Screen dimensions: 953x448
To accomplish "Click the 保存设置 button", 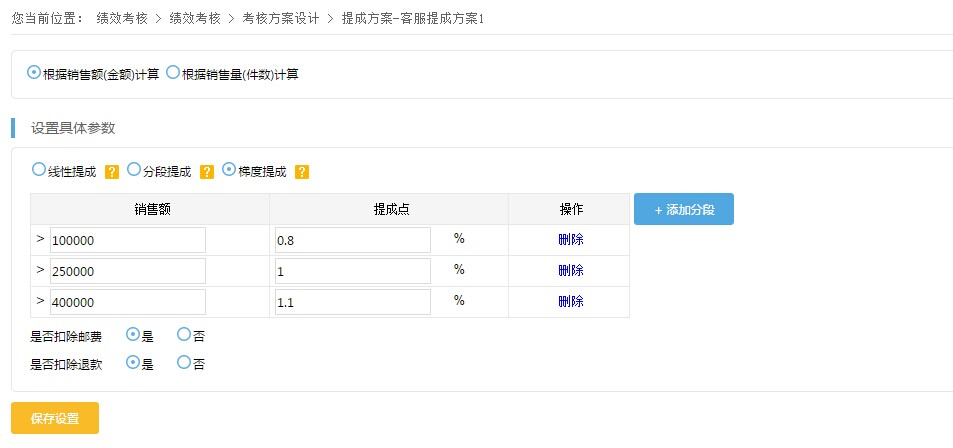I will coord(55,418).
